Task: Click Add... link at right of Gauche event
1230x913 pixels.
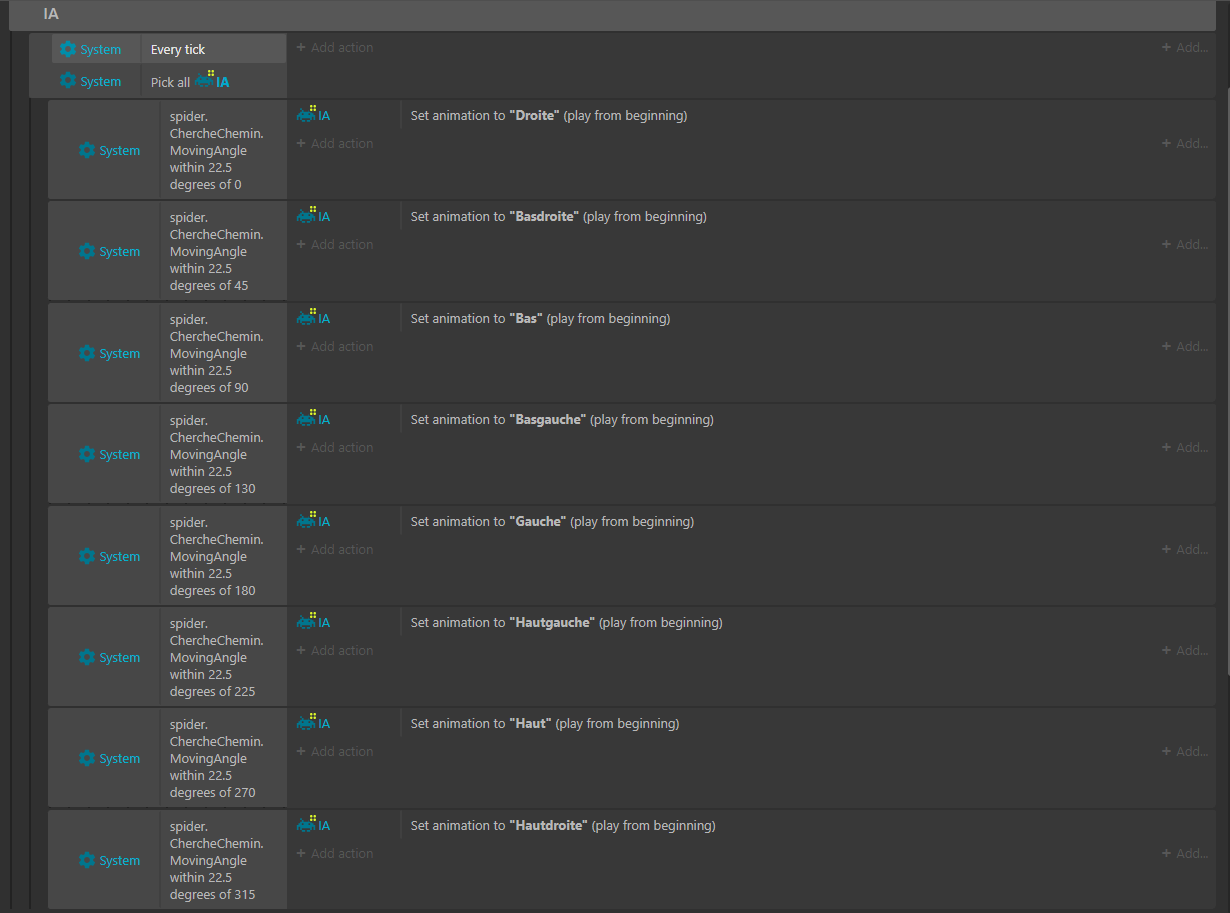Action: tap(1184, 549)
